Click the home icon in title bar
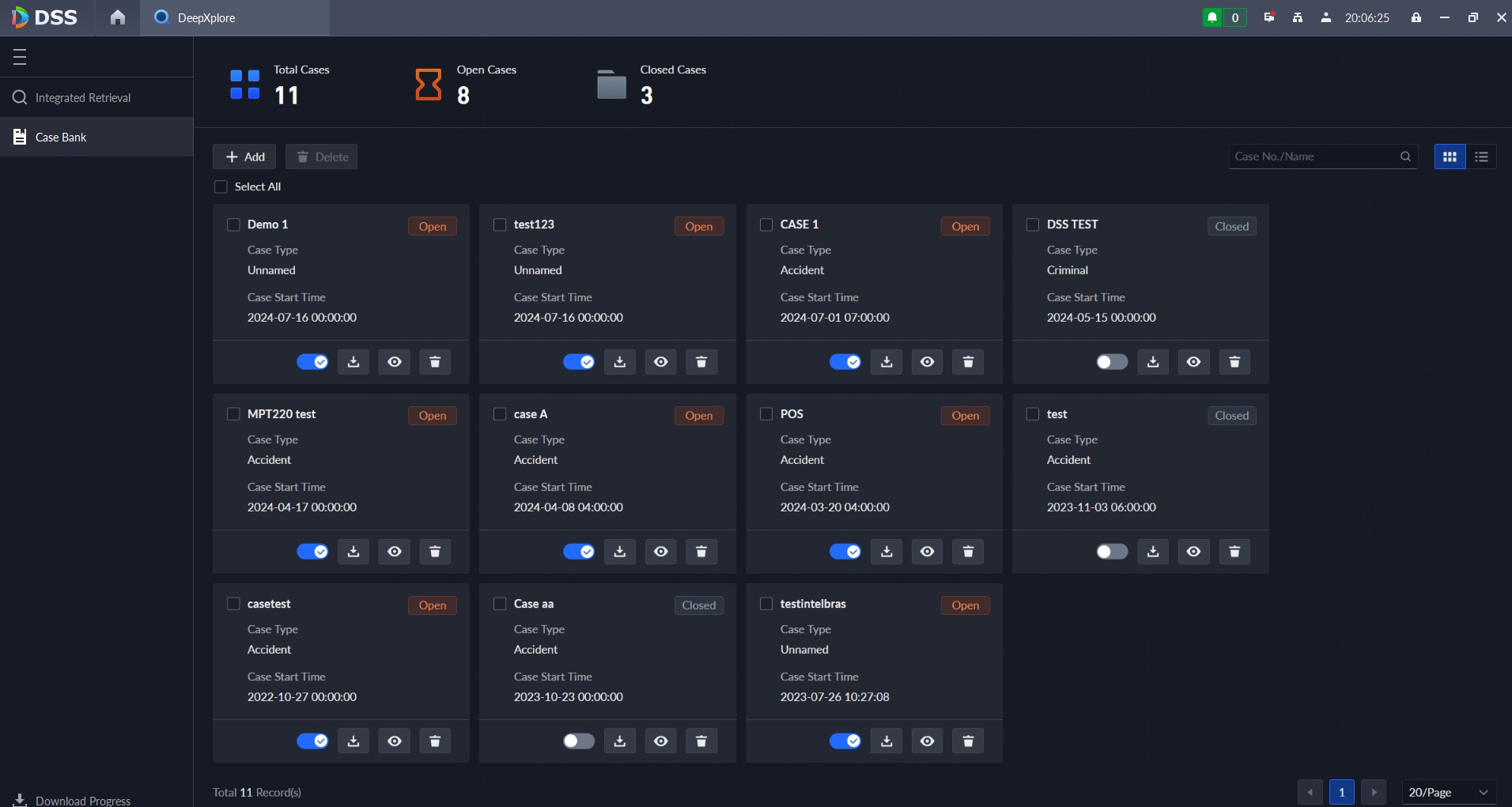1512x807 pixels. click(x=118, y=17)
